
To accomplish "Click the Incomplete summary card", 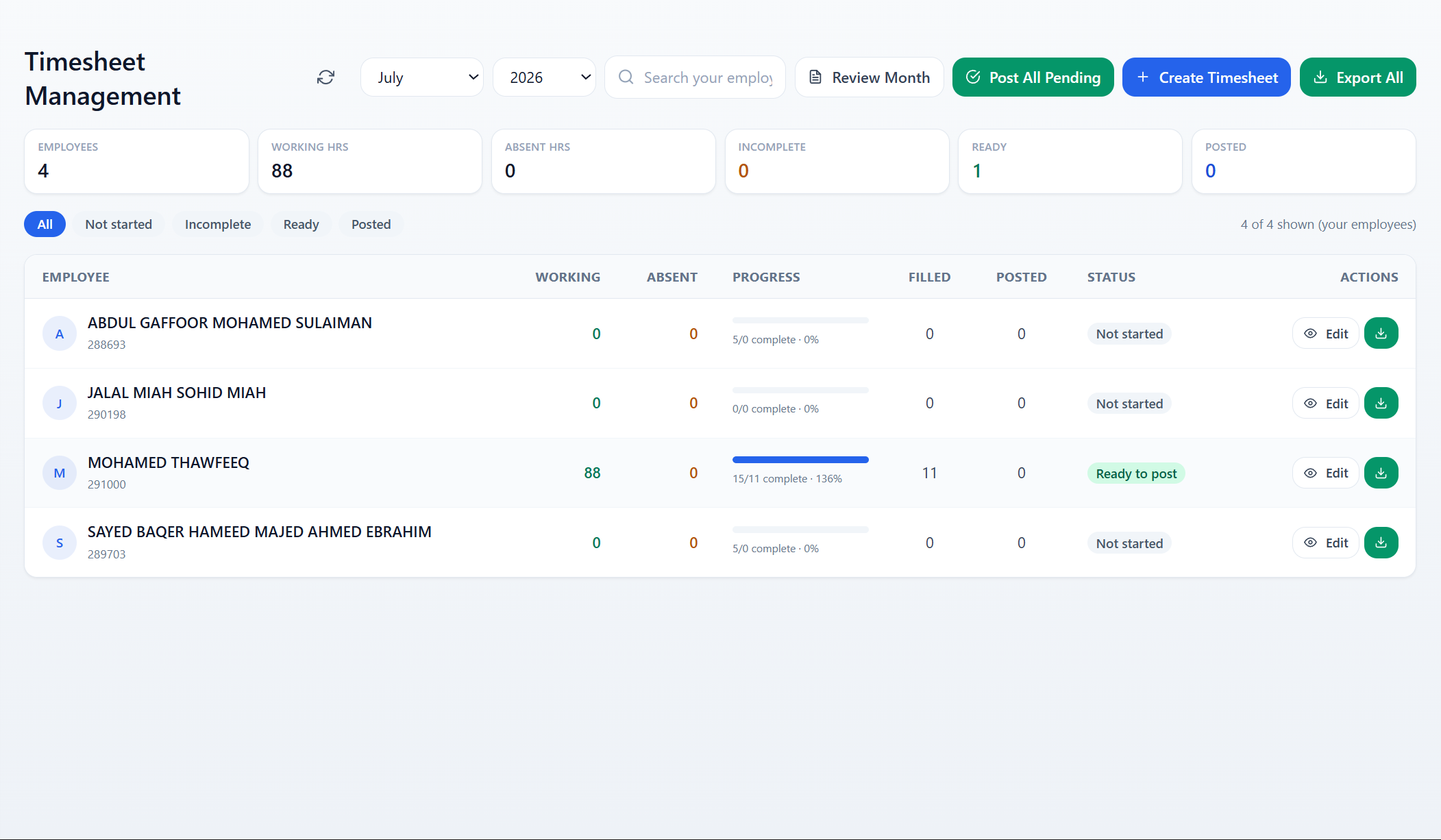I will coord(837,162).
